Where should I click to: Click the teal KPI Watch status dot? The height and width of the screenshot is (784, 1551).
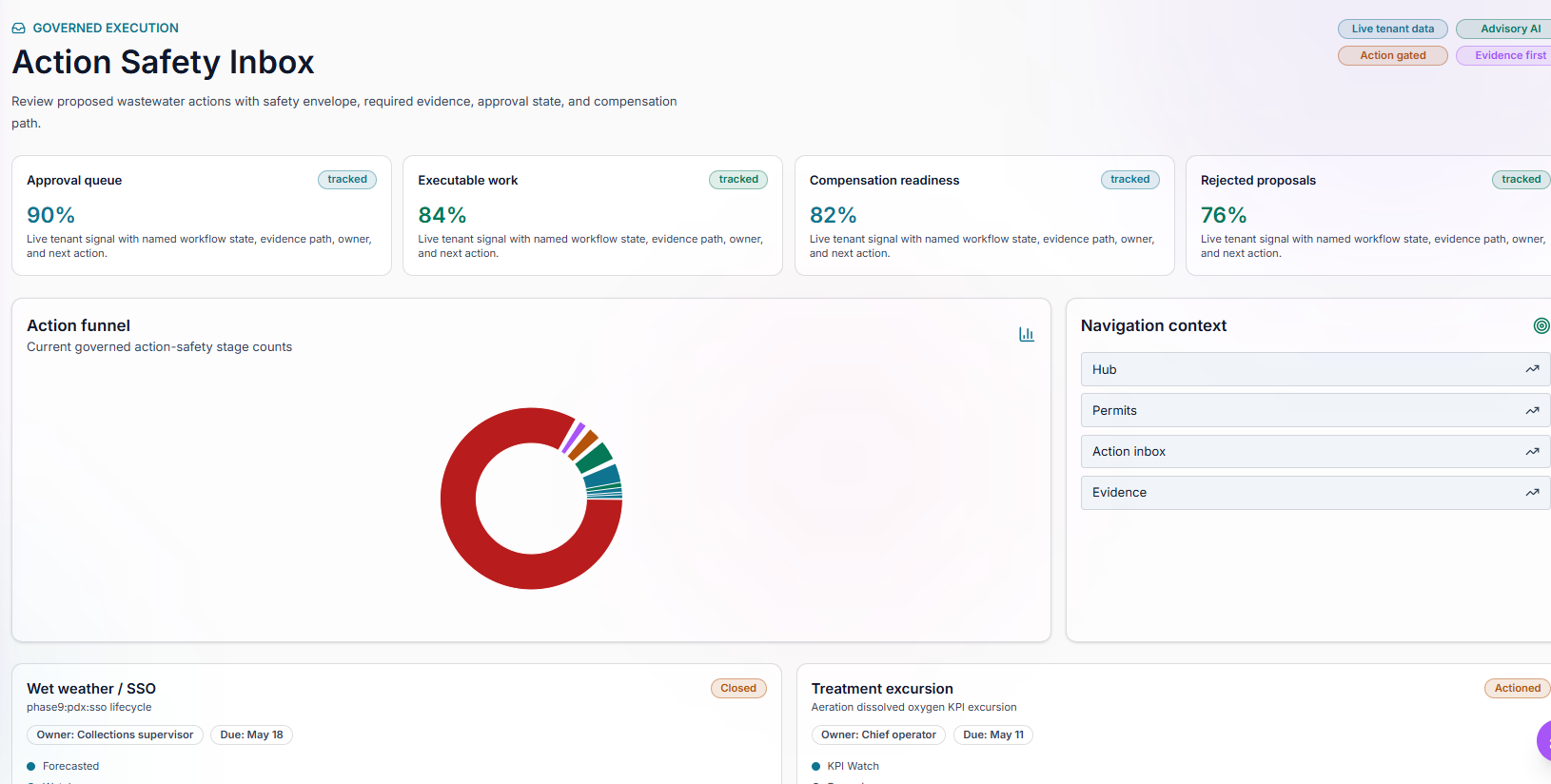tap(815, 766)
